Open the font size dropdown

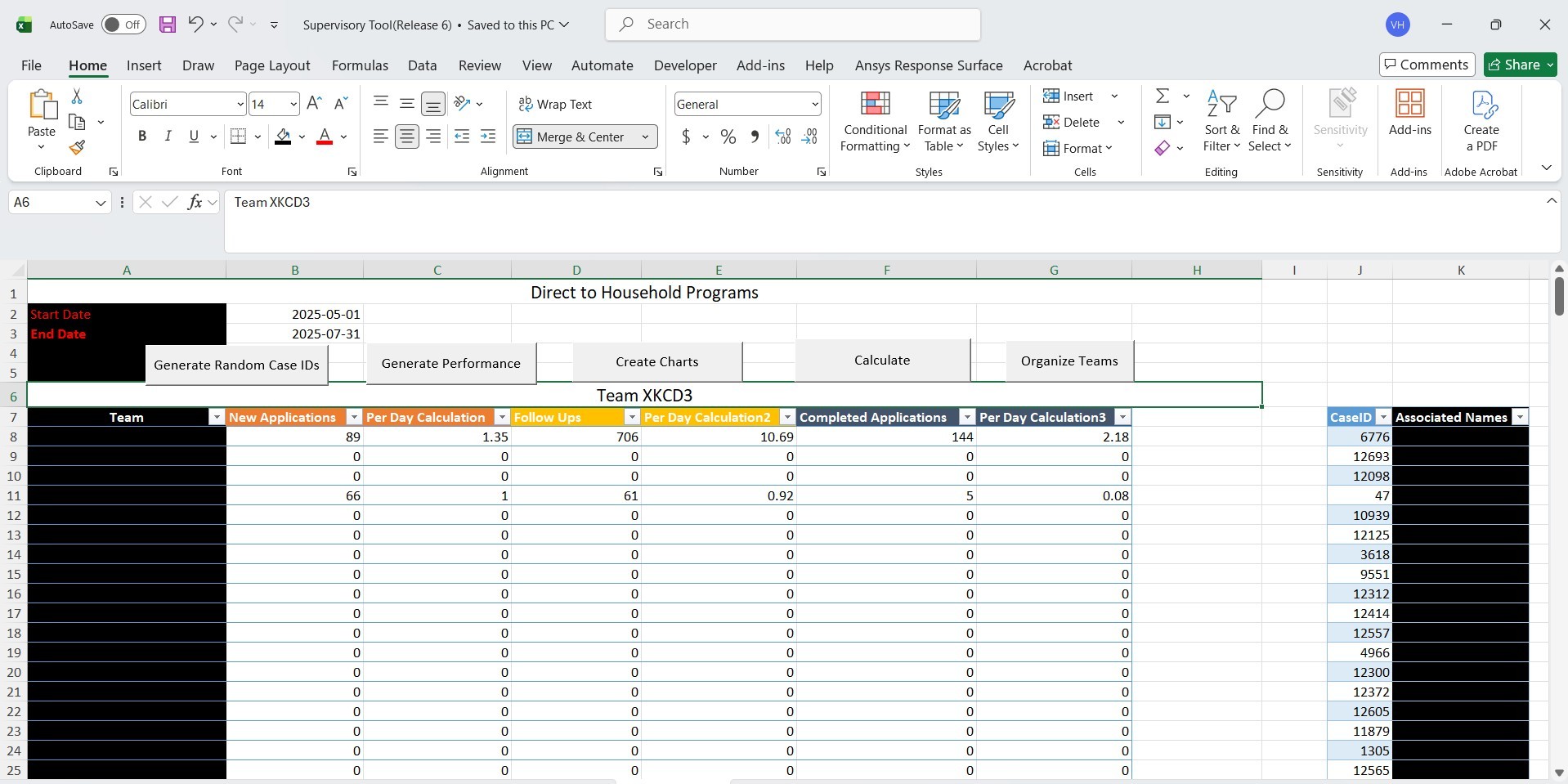tap(293, 104)
